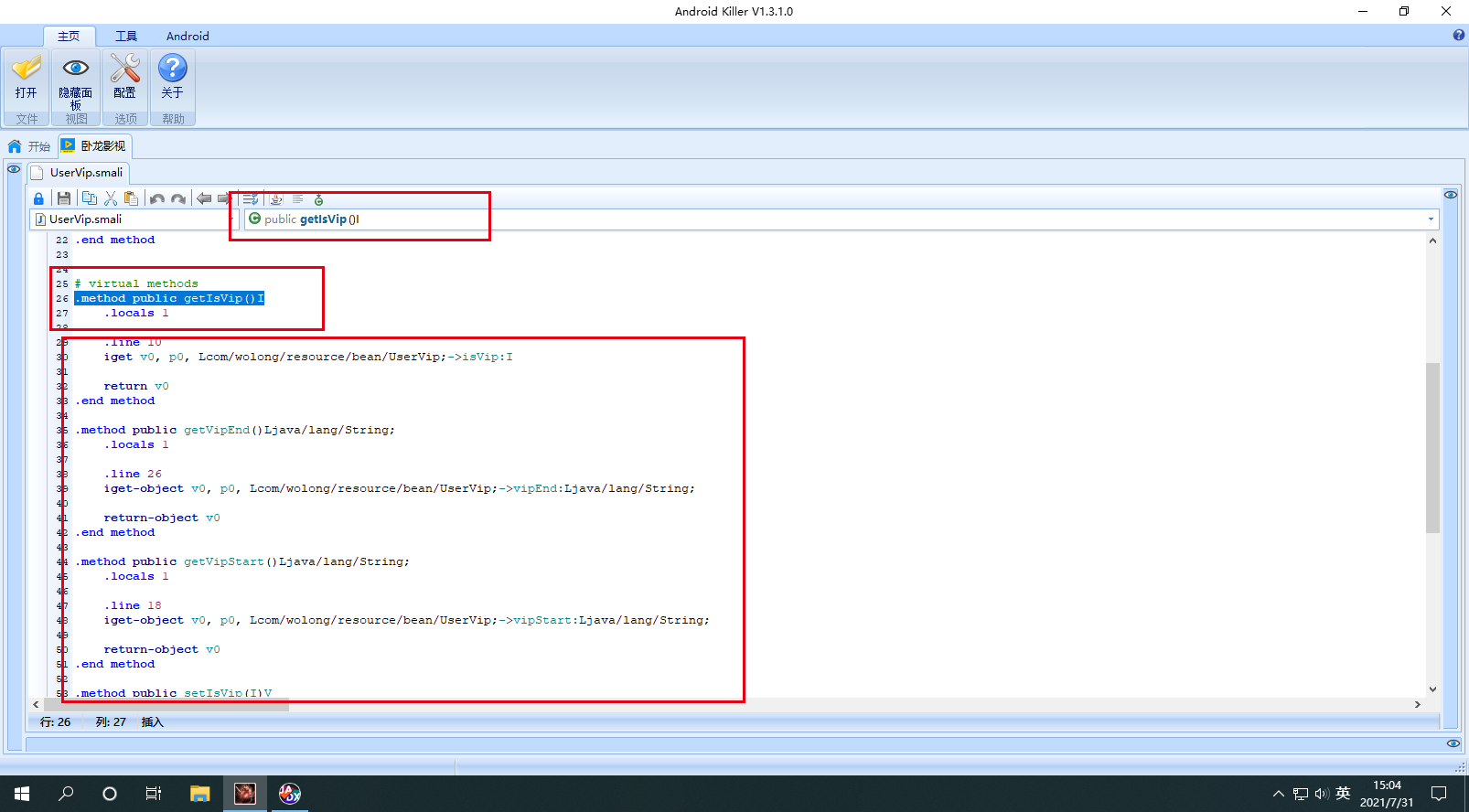Toggle the right panel eye icon
The image size is (1469, 812).
pos(1451,195)
